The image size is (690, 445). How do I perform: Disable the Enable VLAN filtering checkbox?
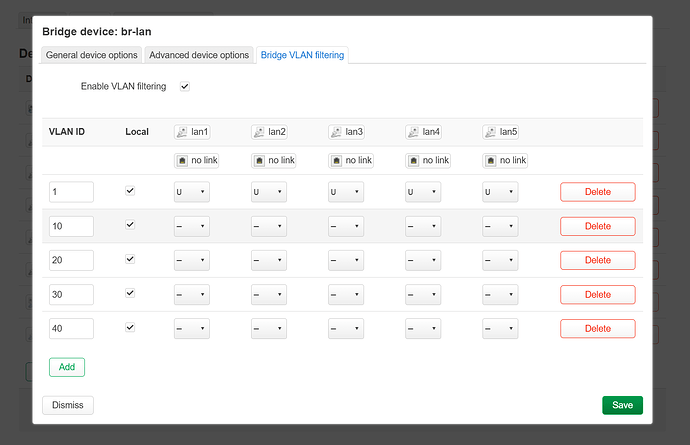click(x=184, y=87)
